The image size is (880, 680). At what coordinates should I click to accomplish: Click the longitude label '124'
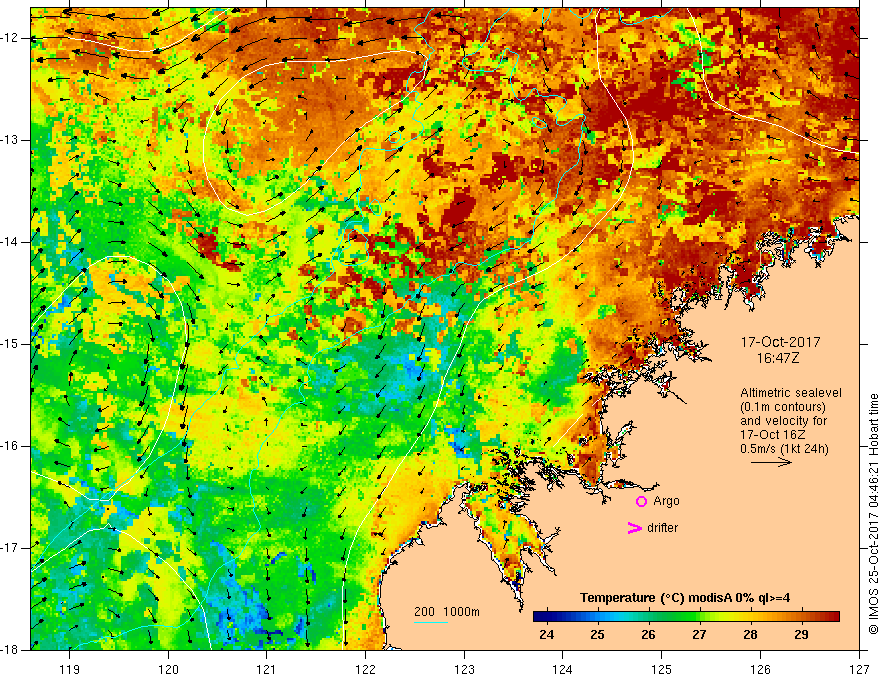pos(563,669)
